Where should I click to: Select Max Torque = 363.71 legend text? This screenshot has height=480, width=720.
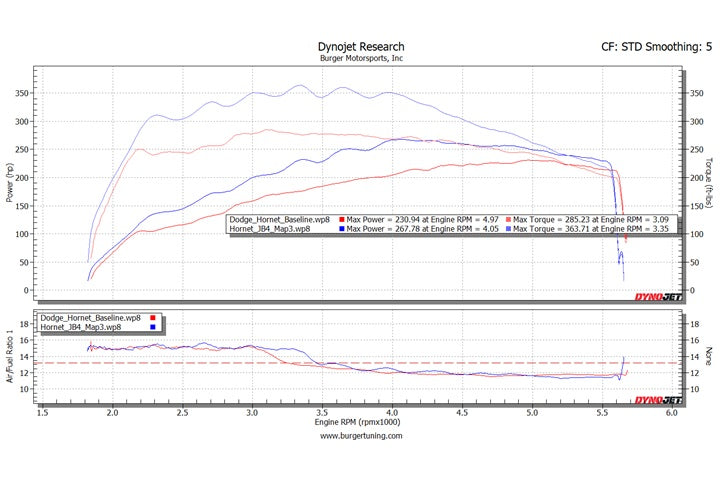[591, 229]
